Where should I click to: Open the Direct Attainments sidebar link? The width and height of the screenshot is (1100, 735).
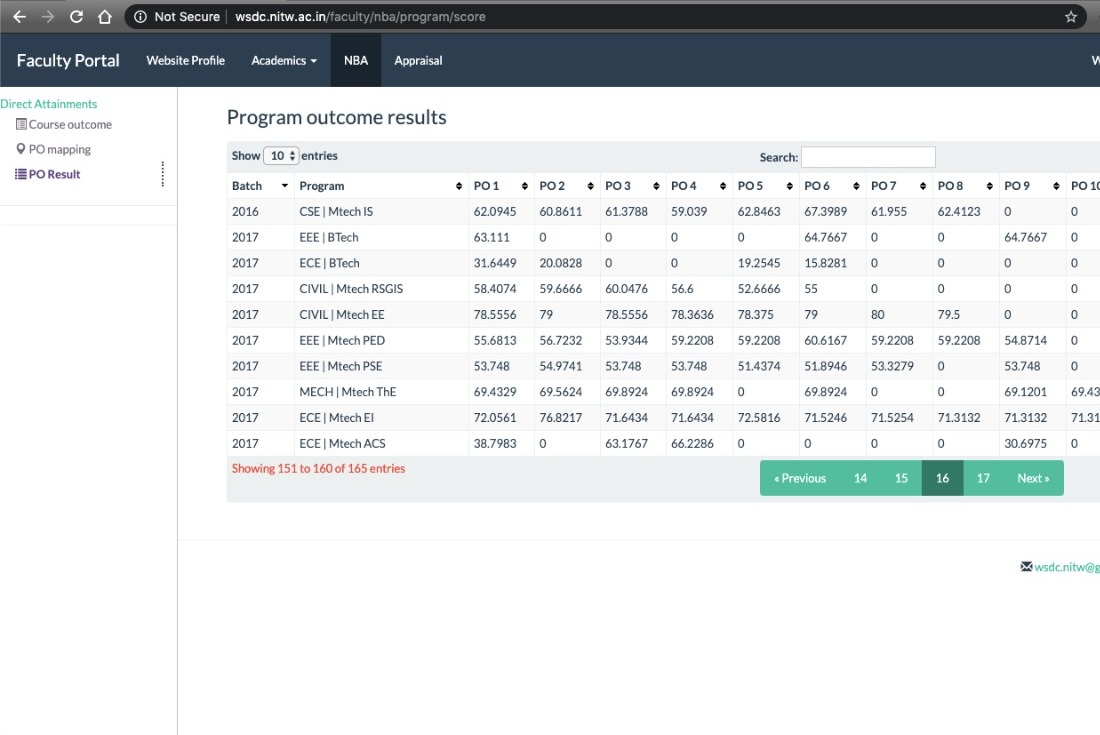click(48, 104)
